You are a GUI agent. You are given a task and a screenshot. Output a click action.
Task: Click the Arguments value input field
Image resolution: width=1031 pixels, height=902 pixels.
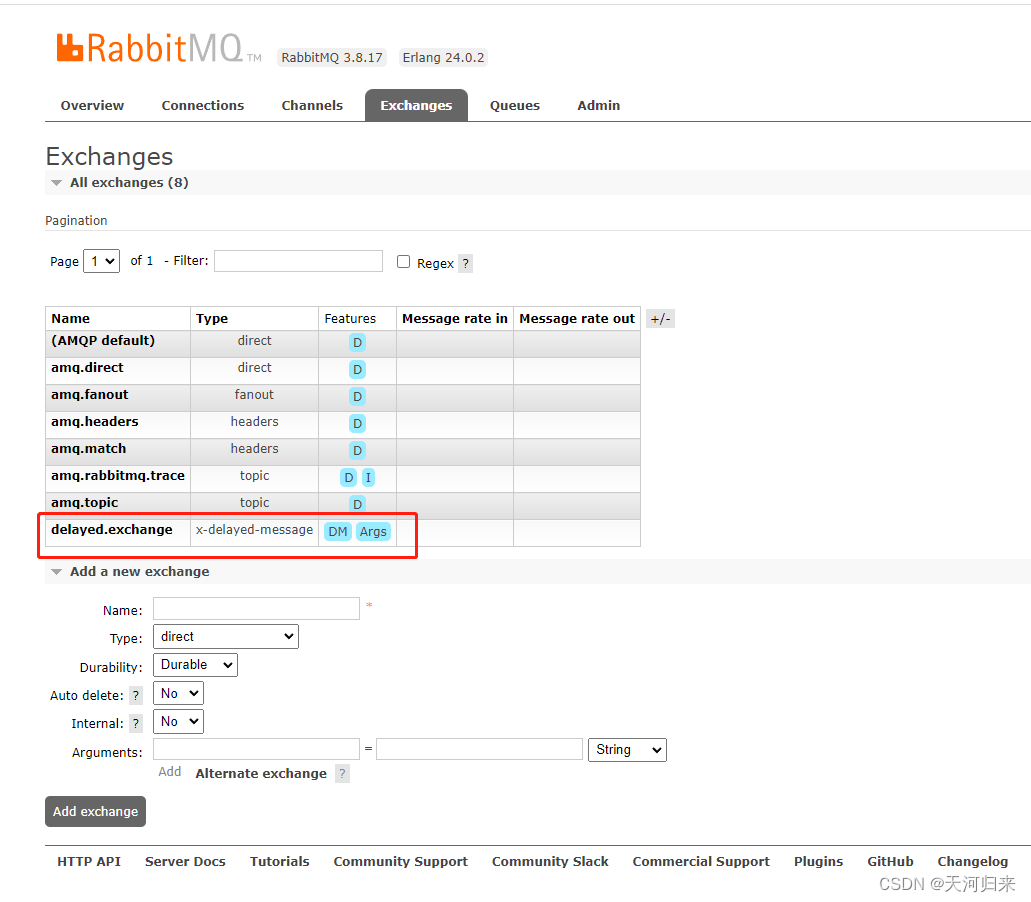479,749
